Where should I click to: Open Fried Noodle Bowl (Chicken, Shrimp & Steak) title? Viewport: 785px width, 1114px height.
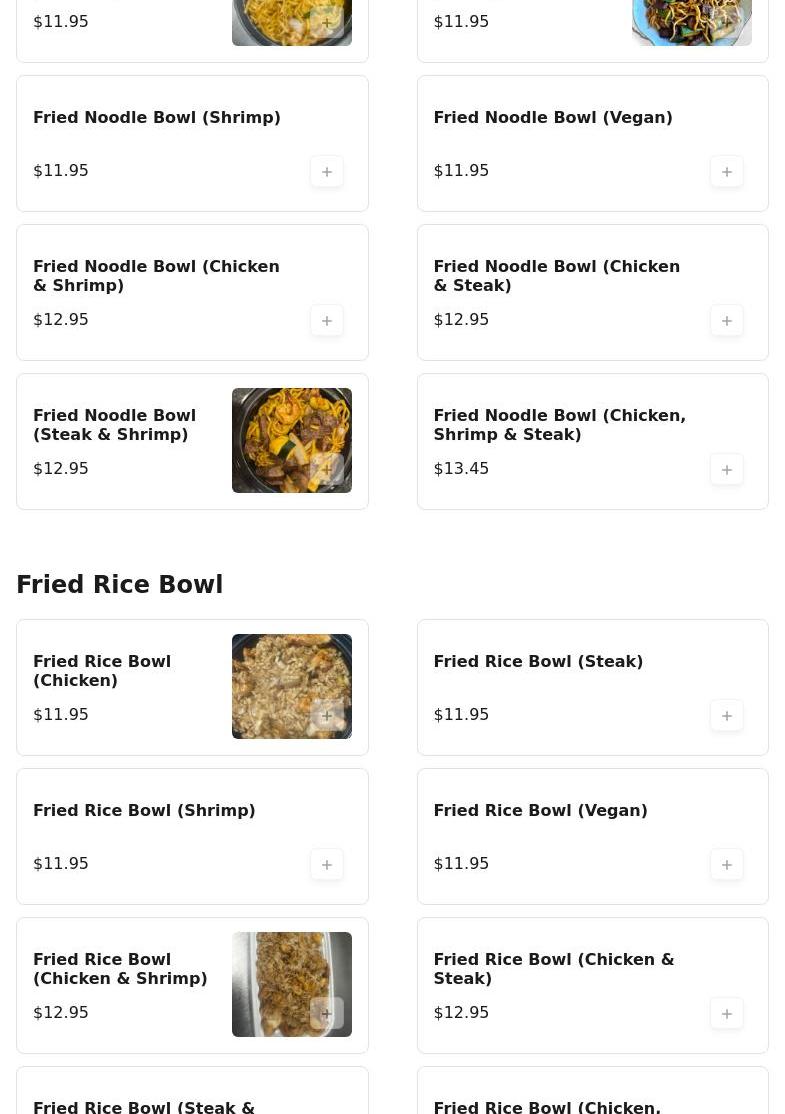coord(559,425)
